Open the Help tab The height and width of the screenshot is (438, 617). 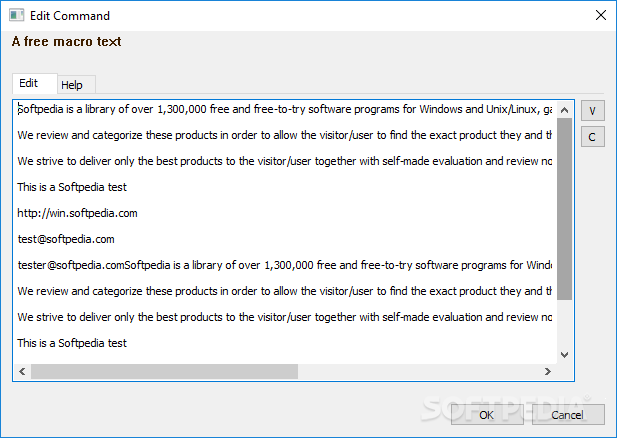pyautogui.click(x=76, y=85)
